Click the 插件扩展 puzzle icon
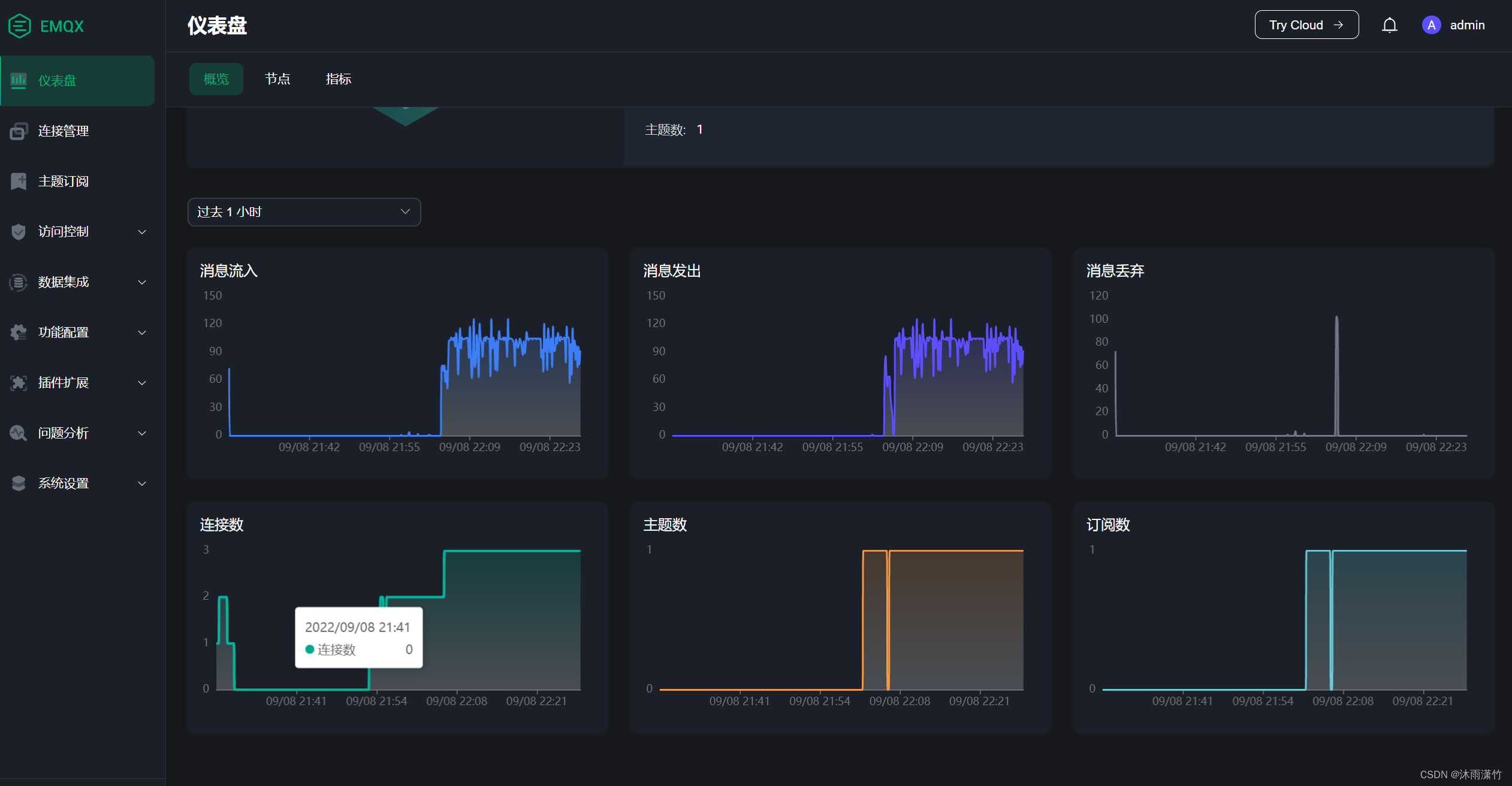1512x786 pixels. tap(19, 382)
